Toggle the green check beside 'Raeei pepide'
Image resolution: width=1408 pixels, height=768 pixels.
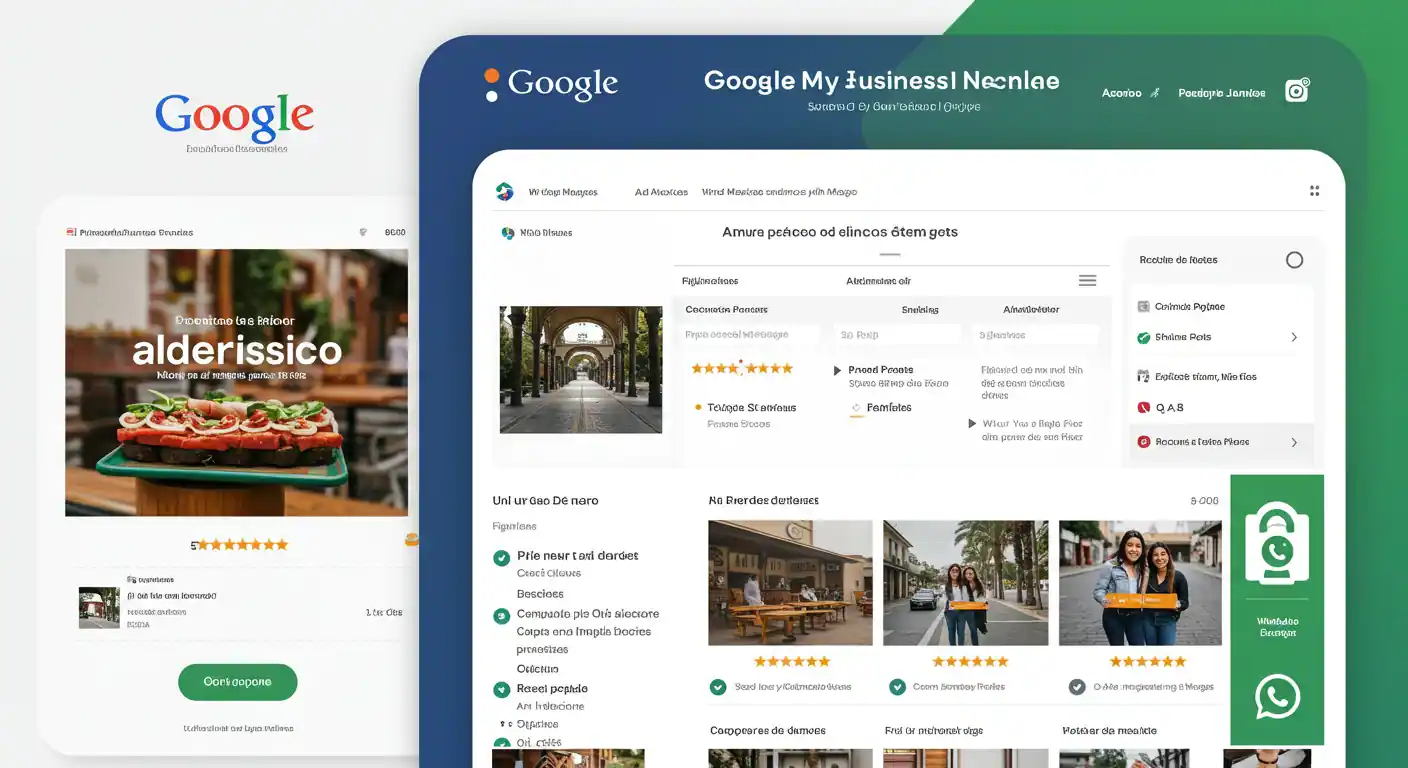502,689
